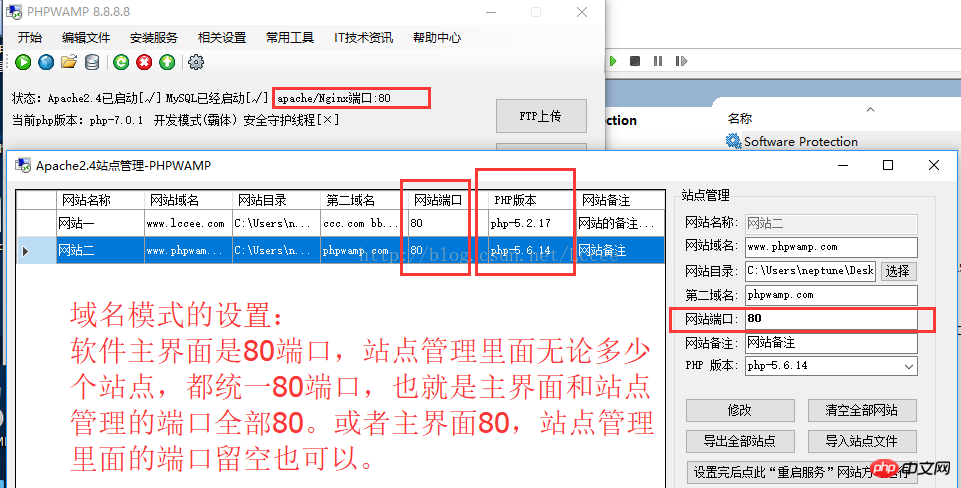Click the green play icon in background window
Image resolution: width=961 pixels, height=488 pixels.
pos(612,61)
